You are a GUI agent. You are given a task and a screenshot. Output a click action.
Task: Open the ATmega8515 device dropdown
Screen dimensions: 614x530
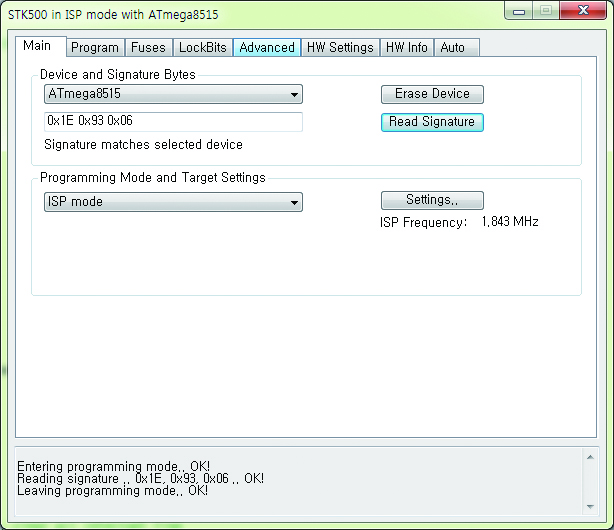point(173,94)
